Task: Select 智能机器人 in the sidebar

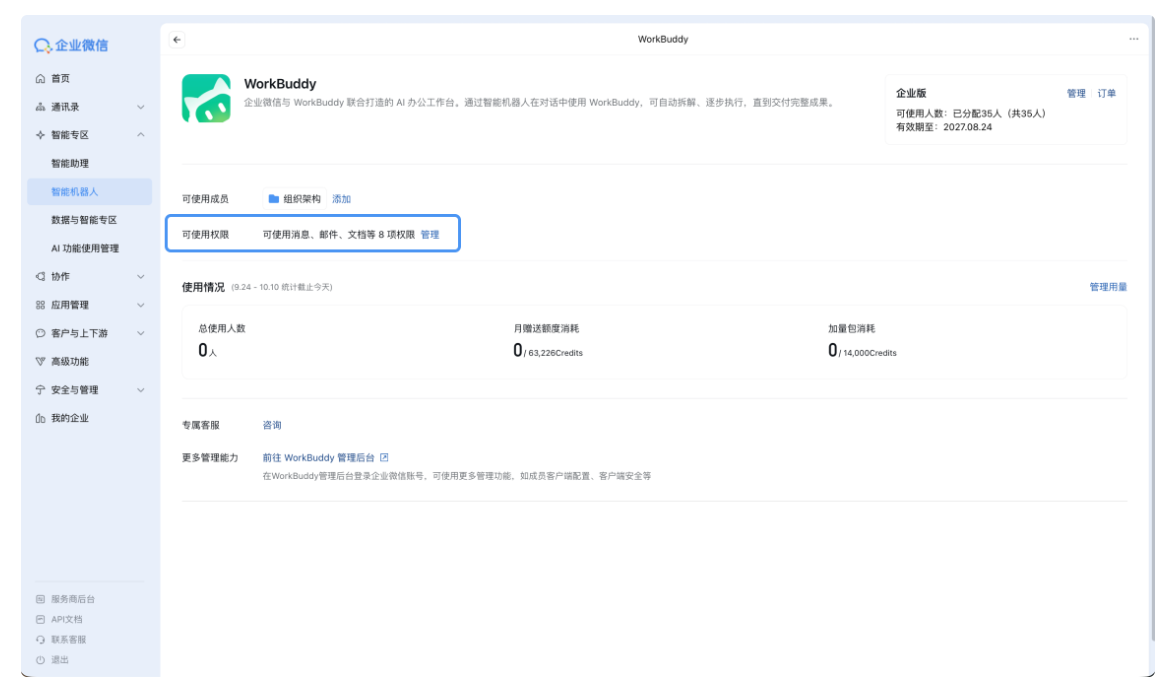Action: [90, 192]
